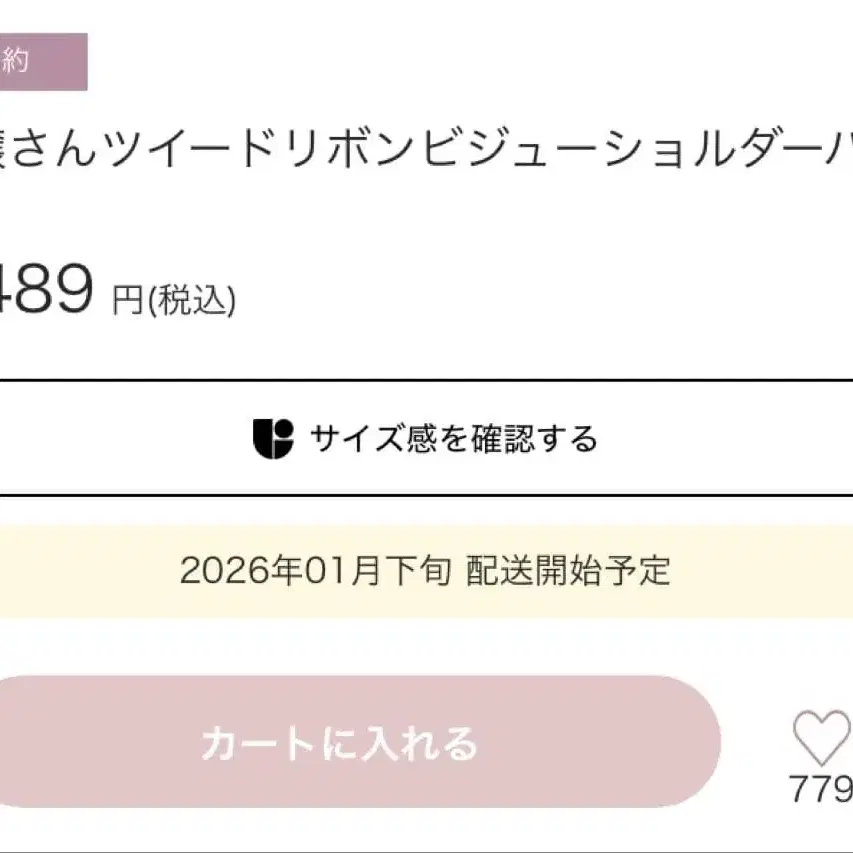
Task: Click the カート word on pink button
Action: click(245, 744)
